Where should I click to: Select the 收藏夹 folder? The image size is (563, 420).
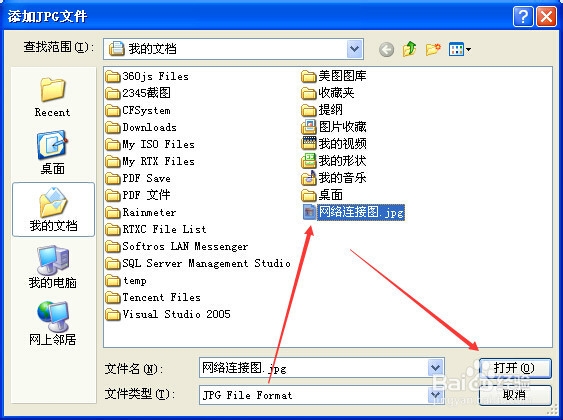[328, 93]
